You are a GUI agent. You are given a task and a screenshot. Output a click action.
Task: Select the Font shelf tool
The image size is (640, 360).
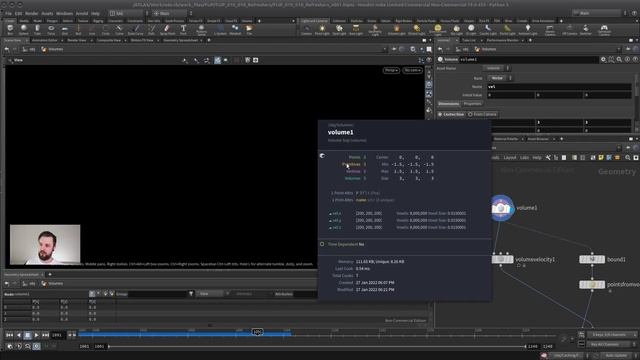tap(183, 29)
